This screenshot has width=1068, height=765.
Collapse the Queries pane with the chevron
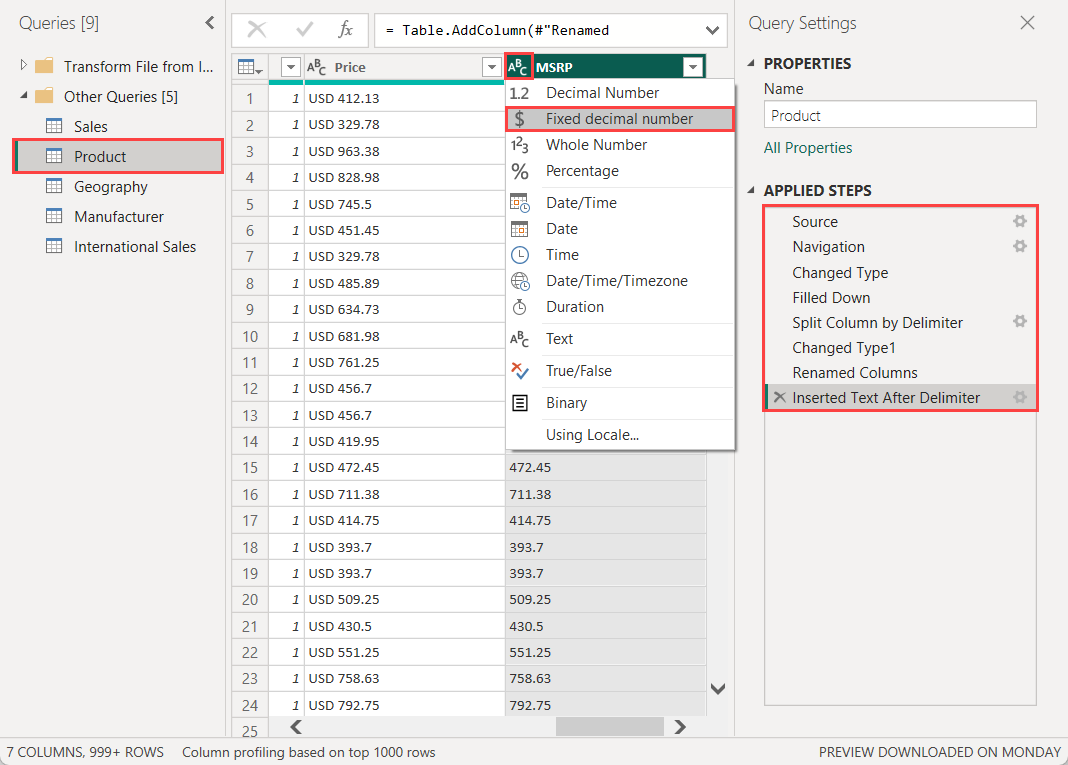[210, 23]
